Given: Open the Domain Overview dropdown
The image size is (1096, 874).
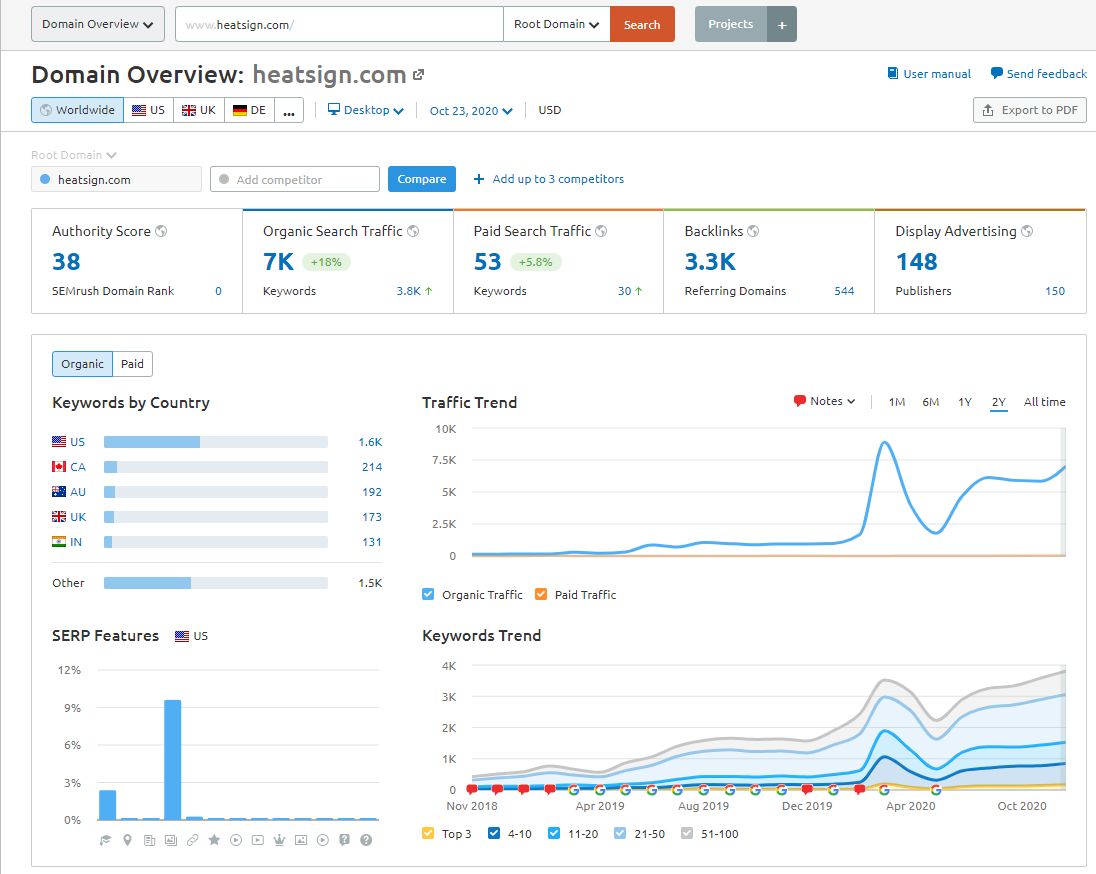Looking at the screenshot, I should (x=98, y=24).
